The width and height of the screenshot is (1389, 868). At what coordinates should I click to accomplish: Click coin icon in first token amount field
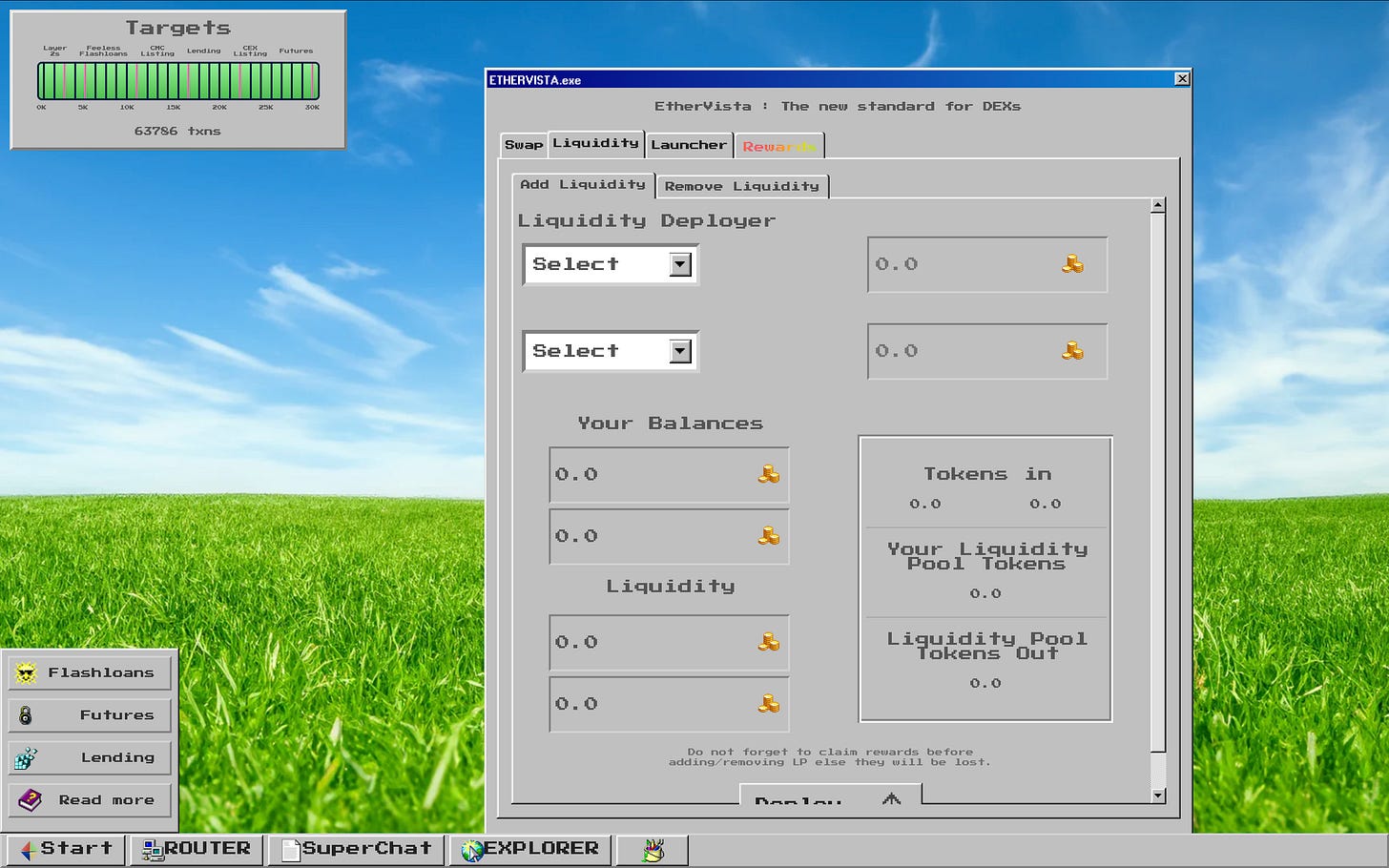coord(1072,264)
